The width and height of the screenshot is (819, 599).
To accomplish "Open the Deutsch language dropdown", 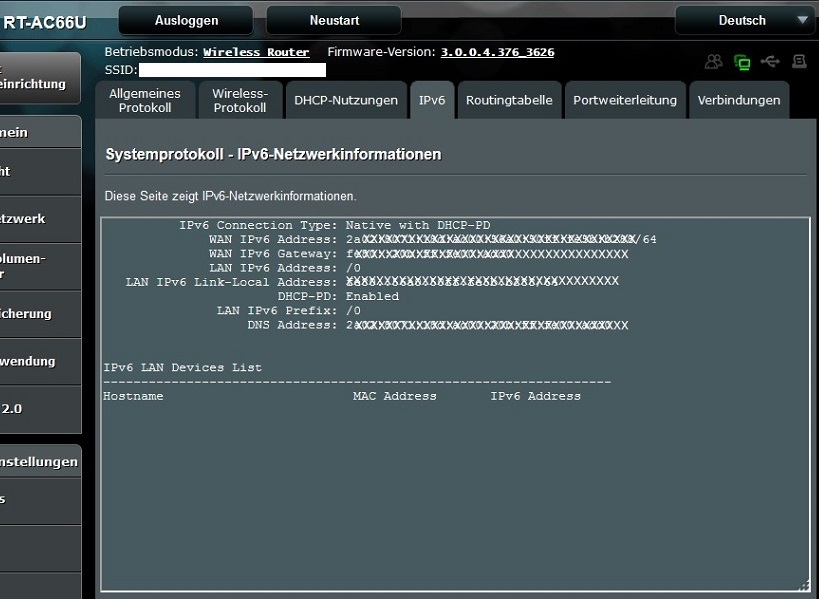I will coord(745,18).
